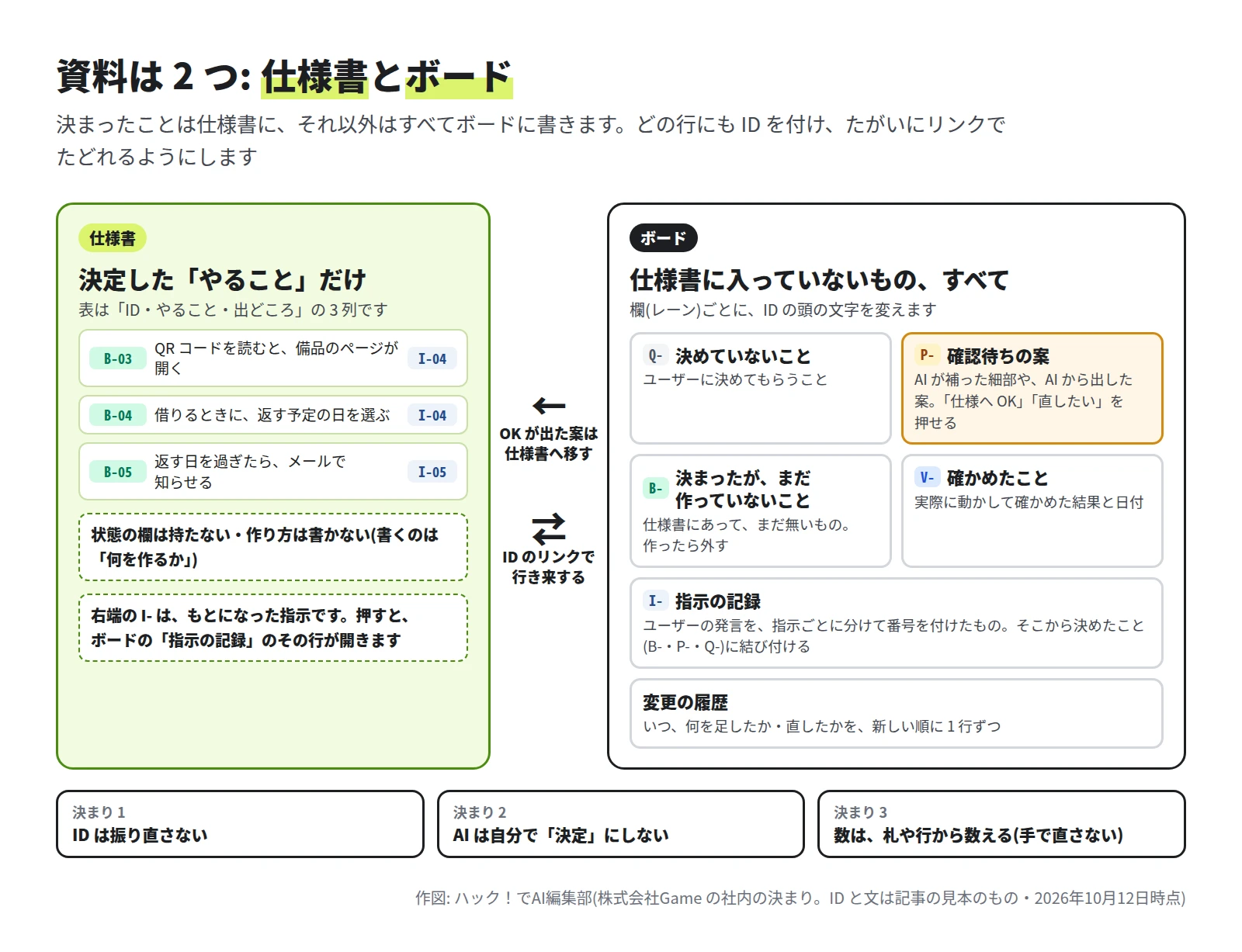Select the 変更の履歴 heading
This screenshot has width=1242, height=952.
click(685, 702)
